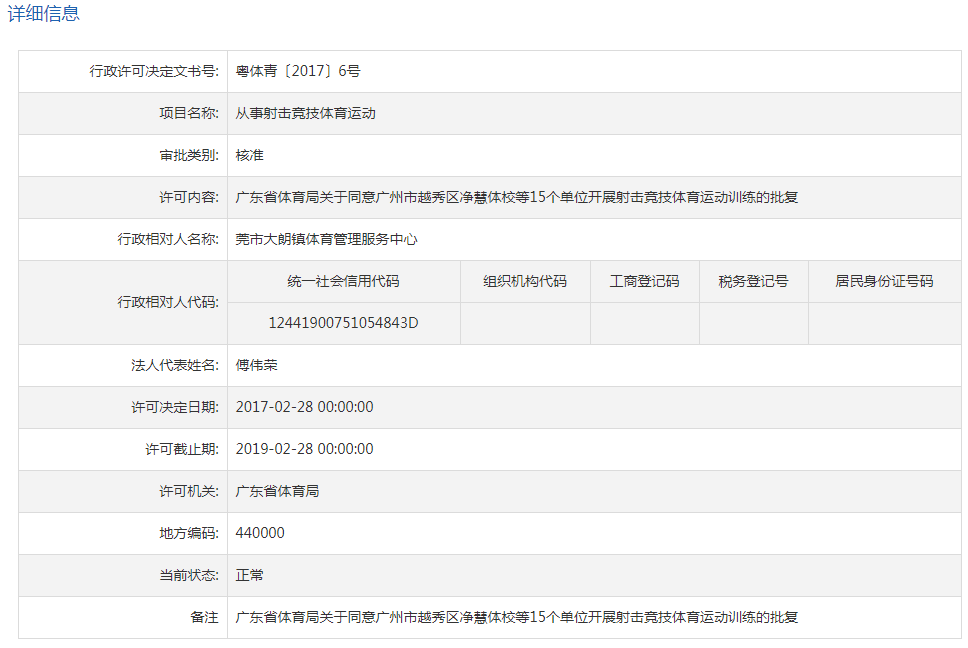The height and width of the screenshot is (648, 968).
Task: Select the local code 440000
Action: click(260, 533)
